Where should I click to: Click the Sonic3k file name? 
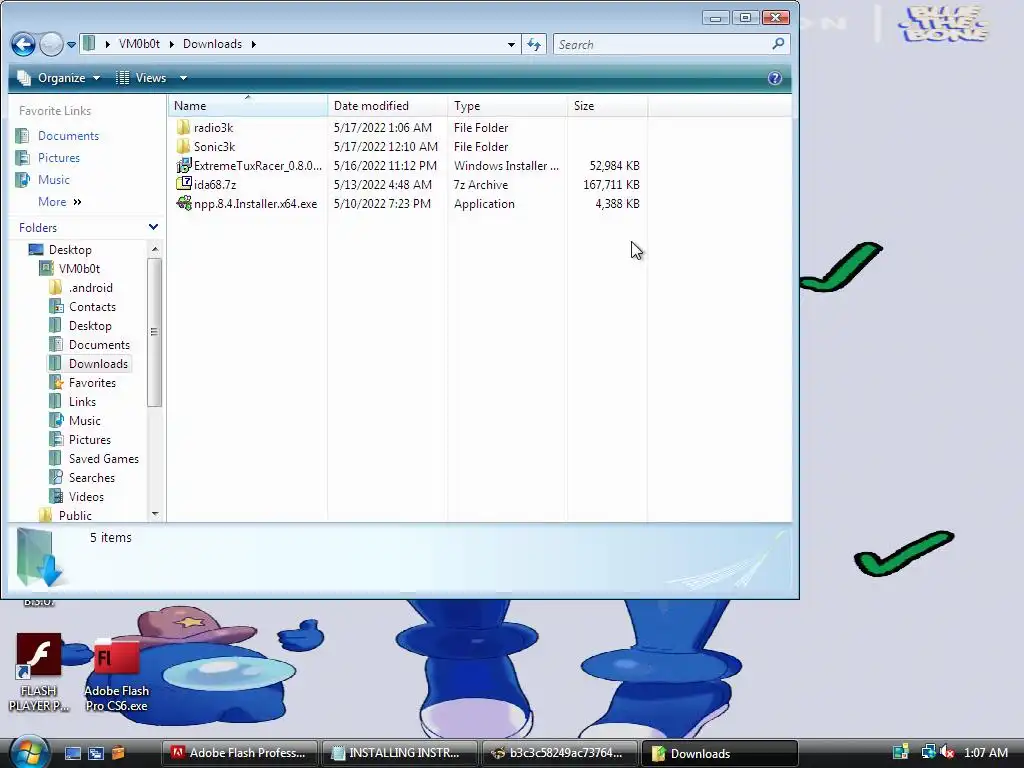pos(214,146)
